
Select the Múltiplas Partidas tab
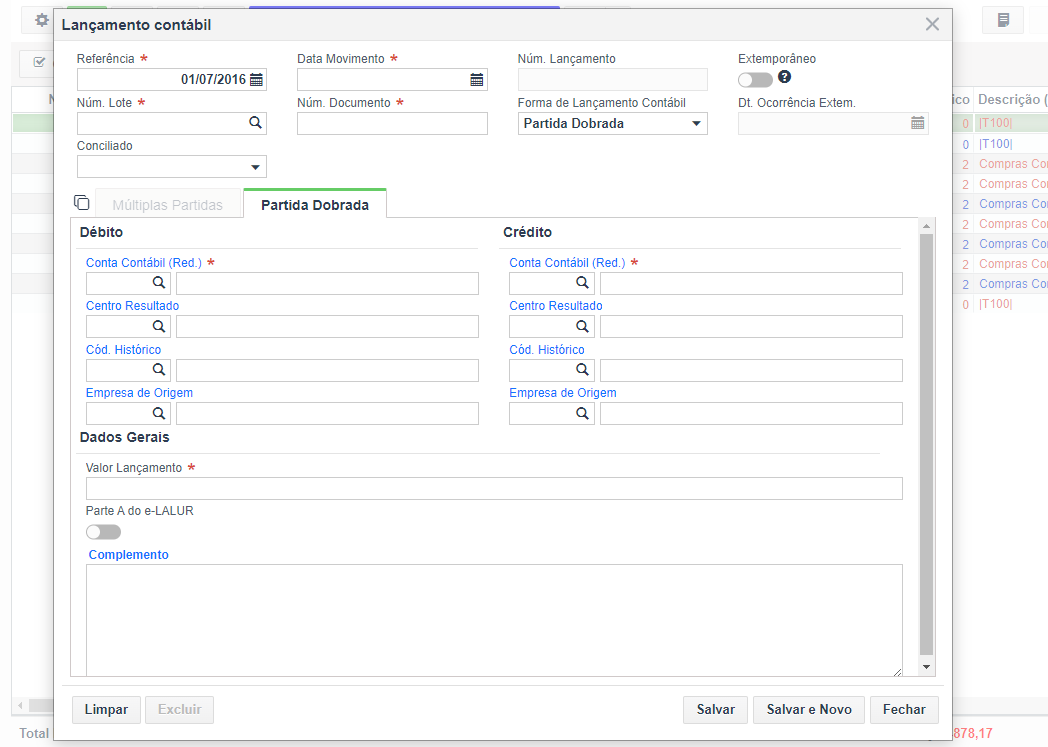coord(168,205)
